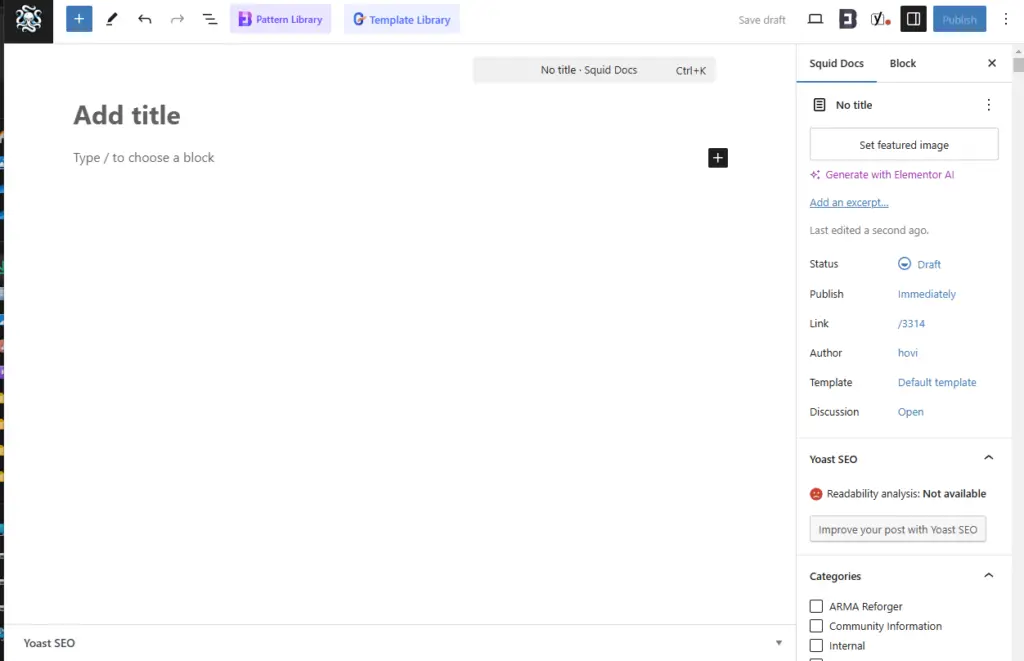Open the top bar Options menu
Image resolution: width=1024 pixels, height=661 pixels.
click(x=1006, y=19)
